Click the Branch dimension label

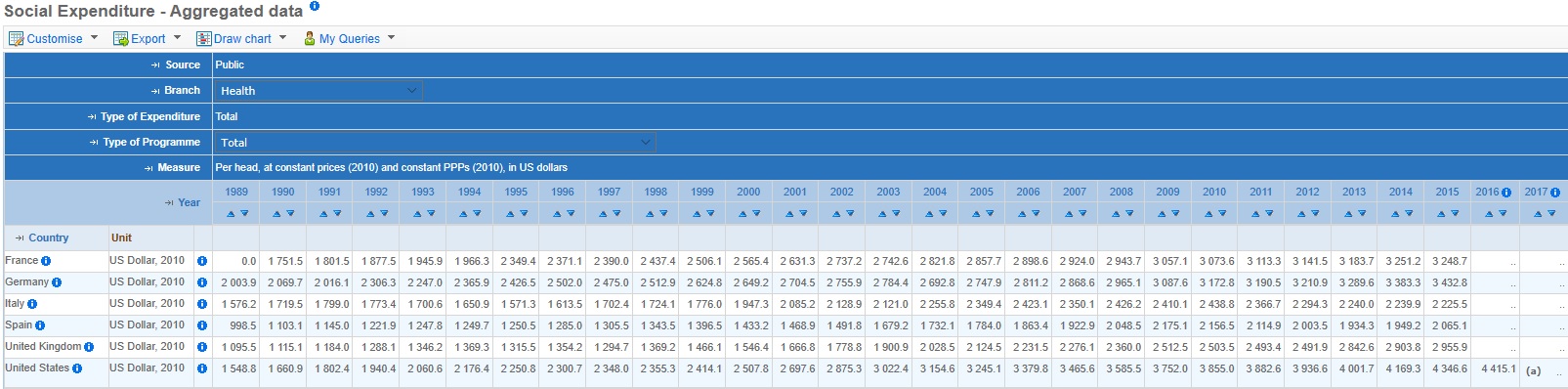(182, 90)
